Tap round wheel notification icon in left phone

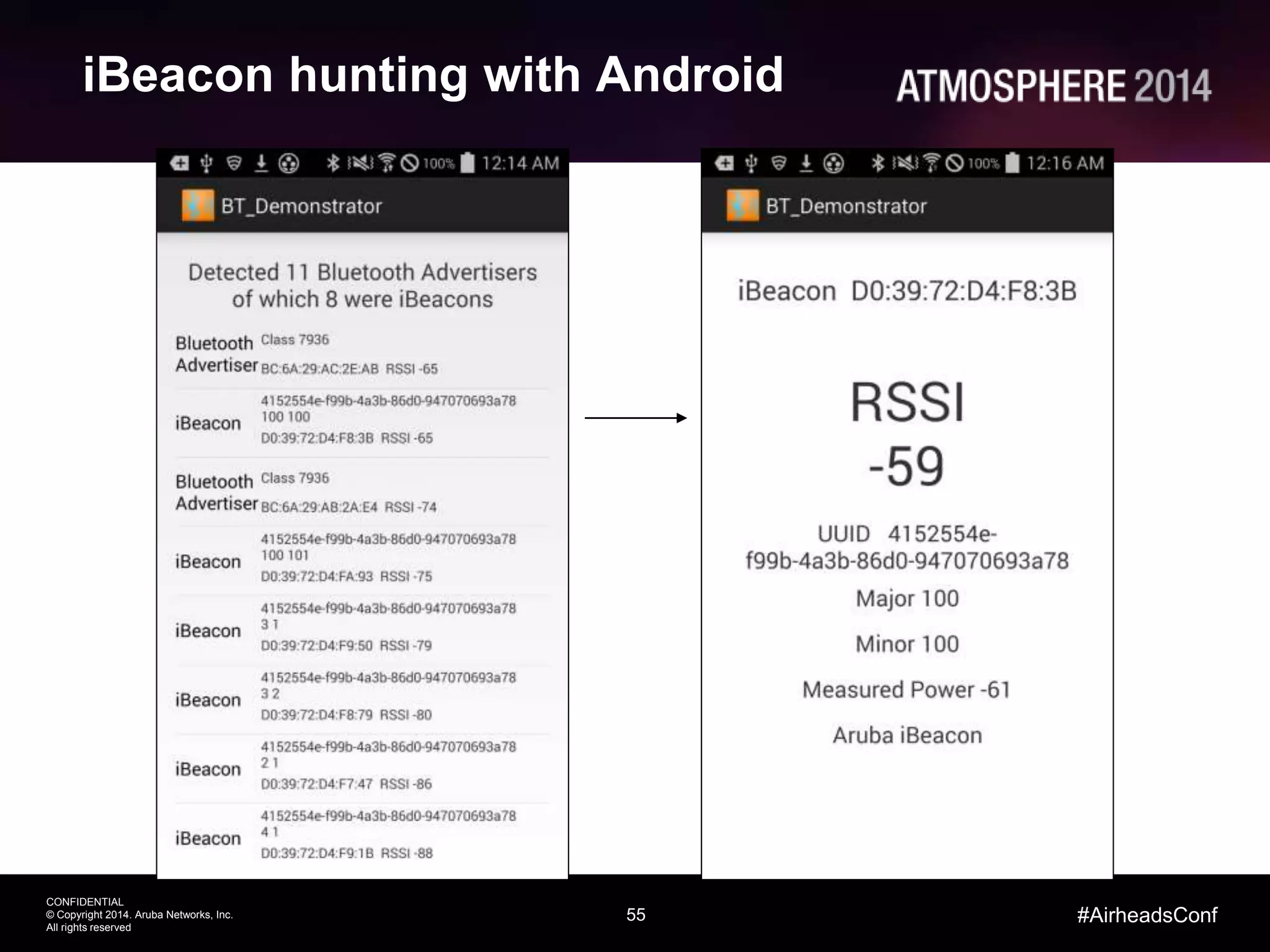tap(288, 163)
